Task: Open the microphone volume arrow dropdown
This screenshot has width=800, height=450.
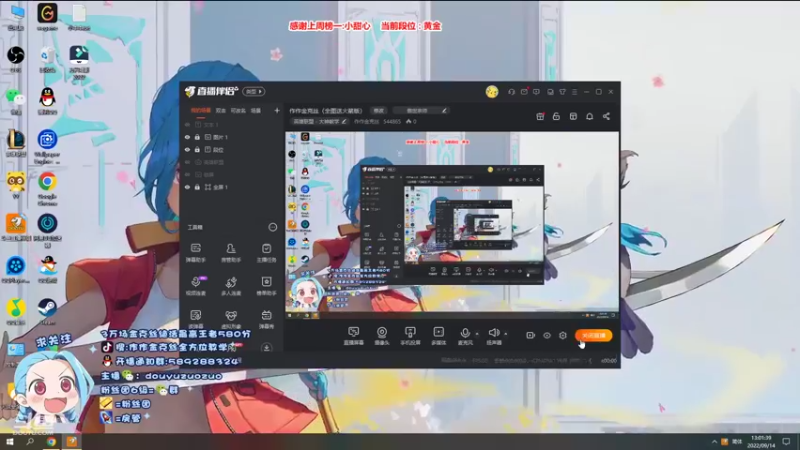Action: [477, 334]
